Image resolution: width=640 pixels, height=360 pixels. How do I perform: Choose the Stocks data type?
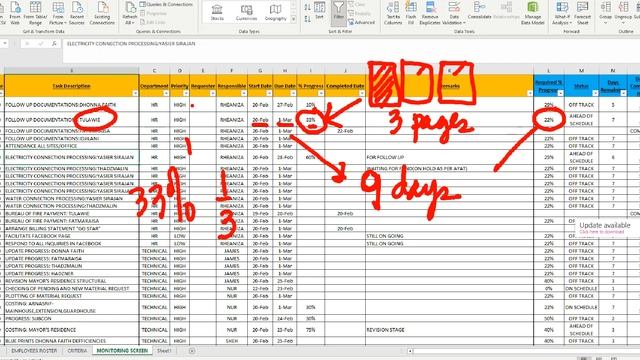pos(217,13)
